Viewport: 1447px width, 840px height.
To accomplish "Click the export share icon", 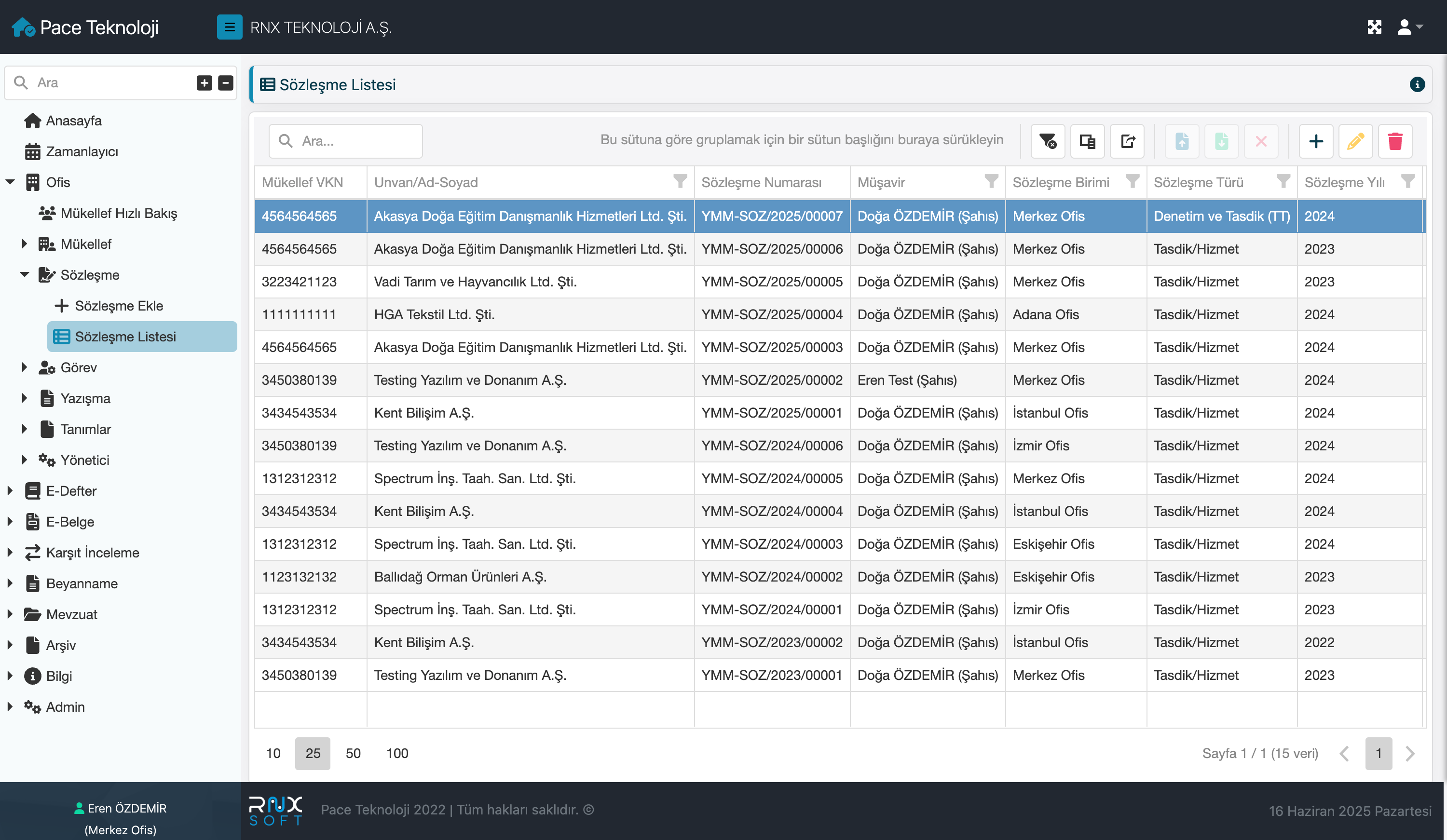I will click(1127, 141).
